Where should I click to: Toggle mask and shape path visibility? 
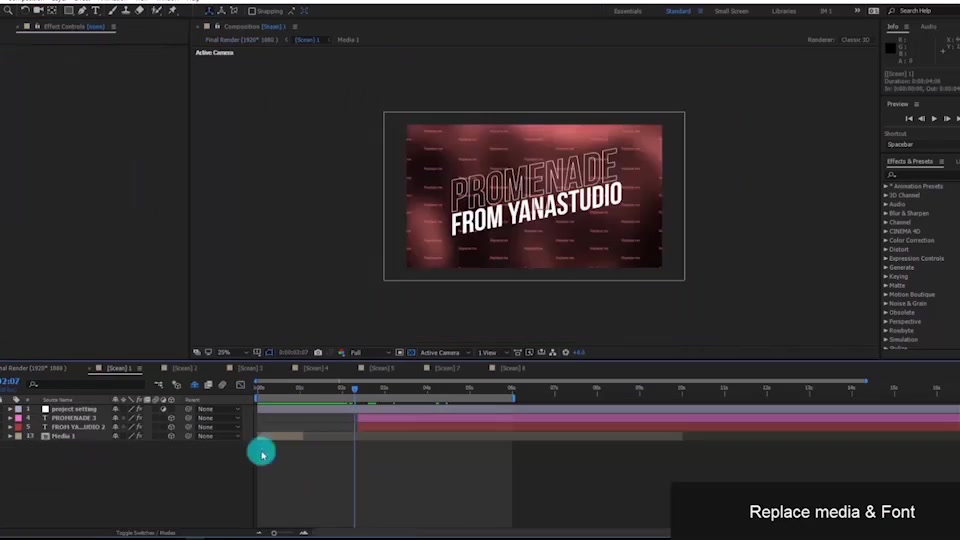[269, 353]
